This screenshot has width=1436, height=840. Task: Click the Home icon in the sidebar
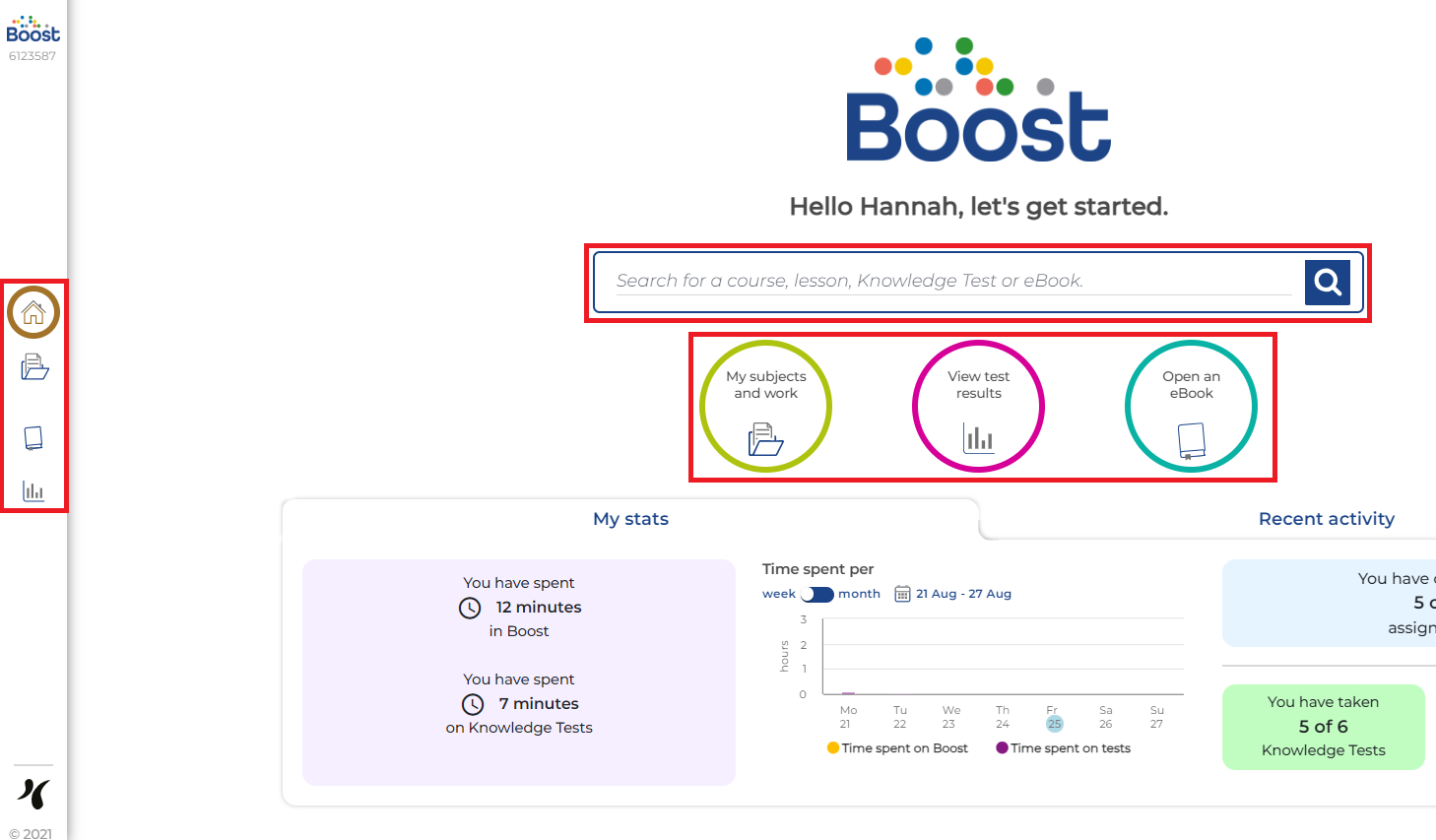click(x=33, y=312)
